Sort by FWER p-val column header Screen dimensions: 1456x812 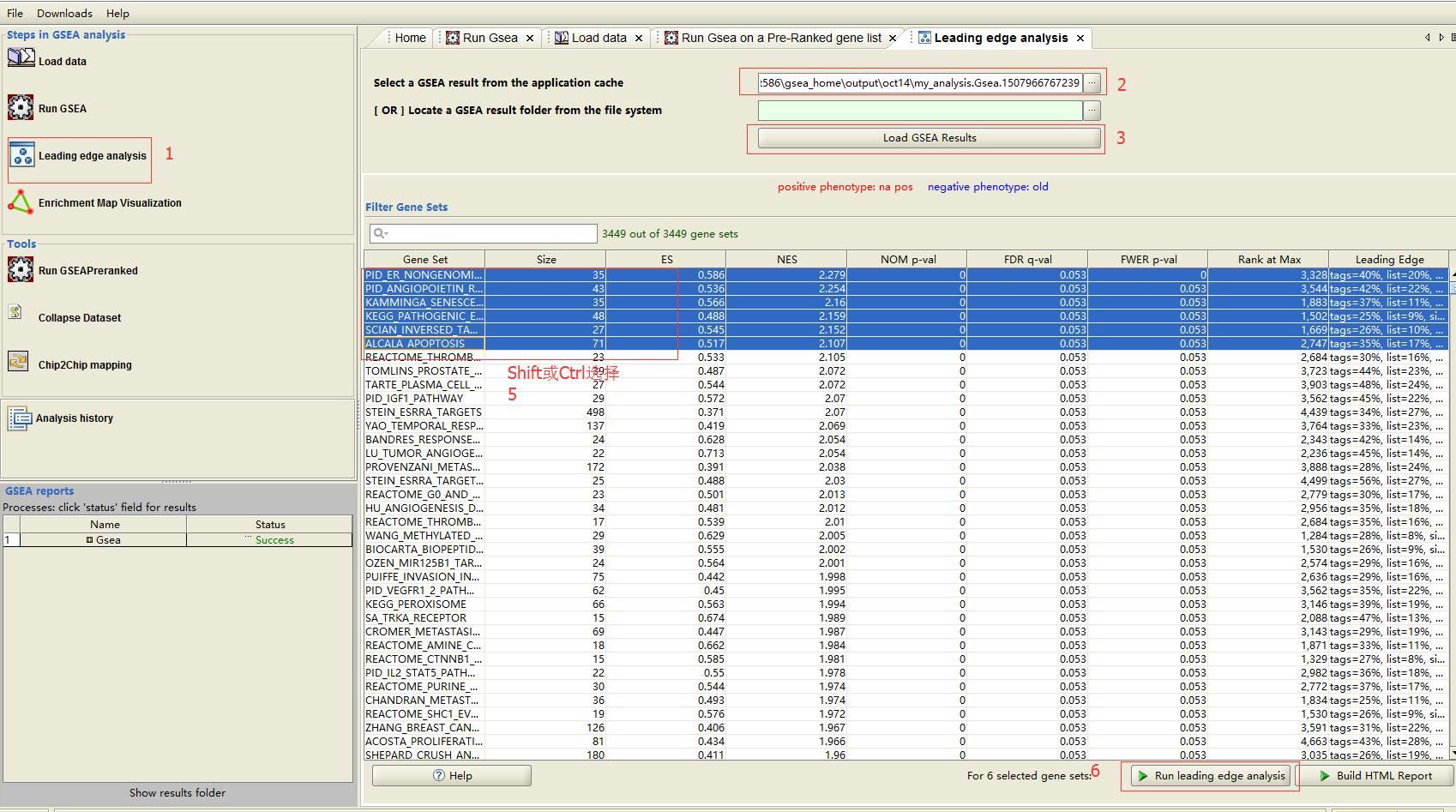(1148, 259)
